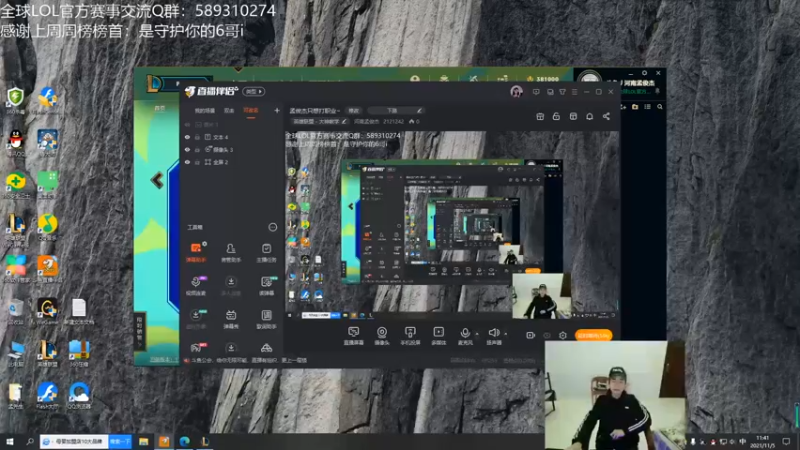Click the add friend icon in LoL client
This screenshot has height=450, width=800.
[623, 107]
